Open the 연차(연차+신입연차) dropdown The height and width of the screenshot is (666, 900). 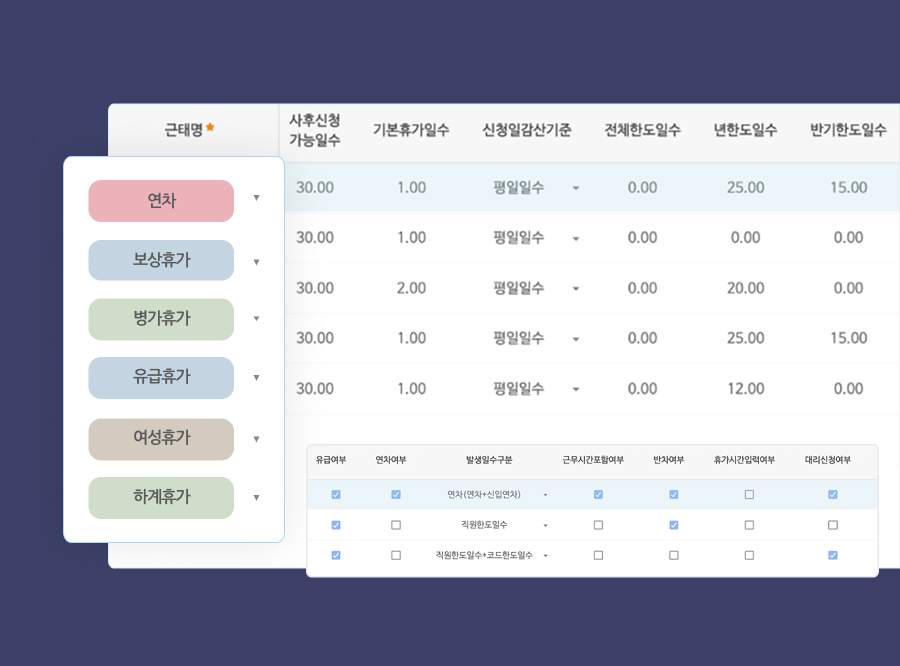click(x=546, y=494)
